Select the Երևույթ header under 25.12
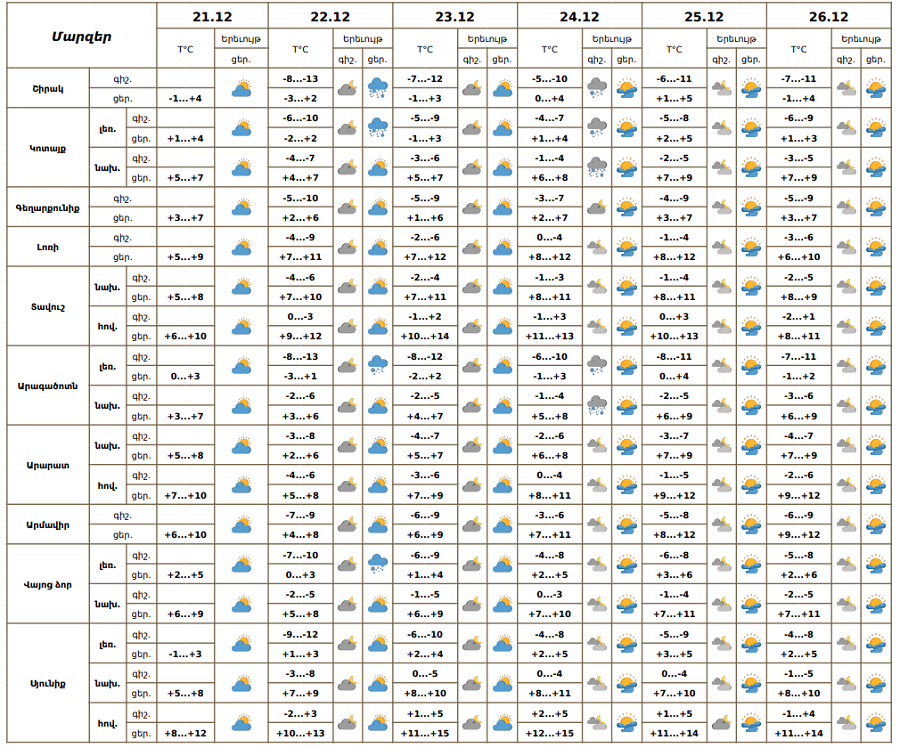900x748 pixels. (x=736, y=39)
